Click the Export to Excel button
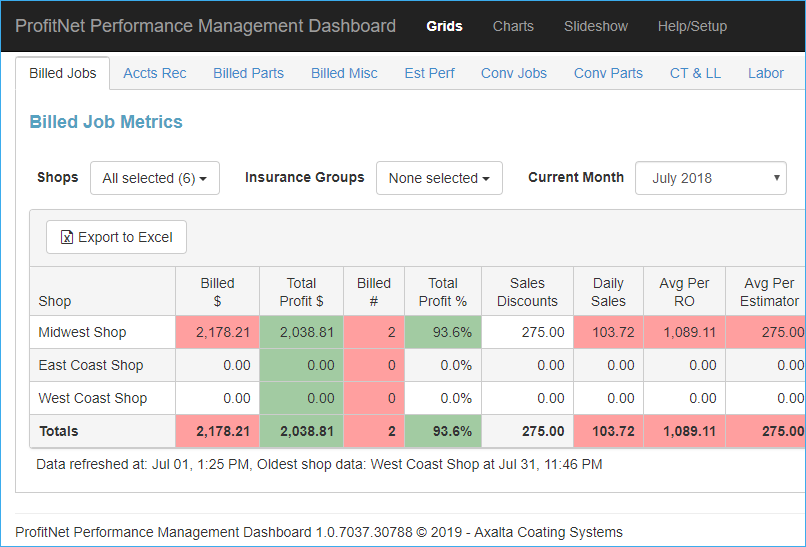Screen dimensions: 806x547 (116, 237)
